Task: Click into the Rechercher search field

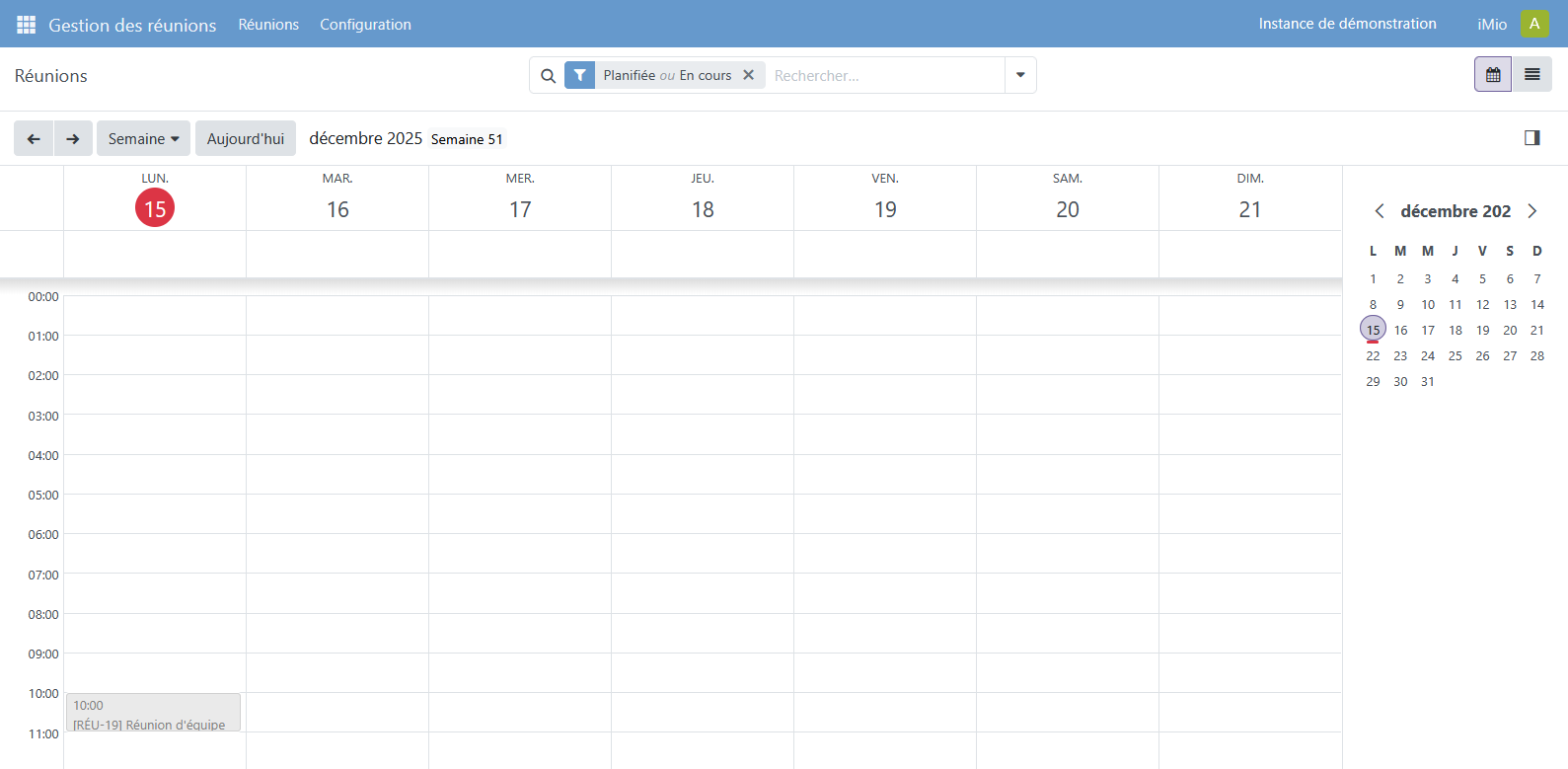Action: pyautogui.click(x=883, y=76)
